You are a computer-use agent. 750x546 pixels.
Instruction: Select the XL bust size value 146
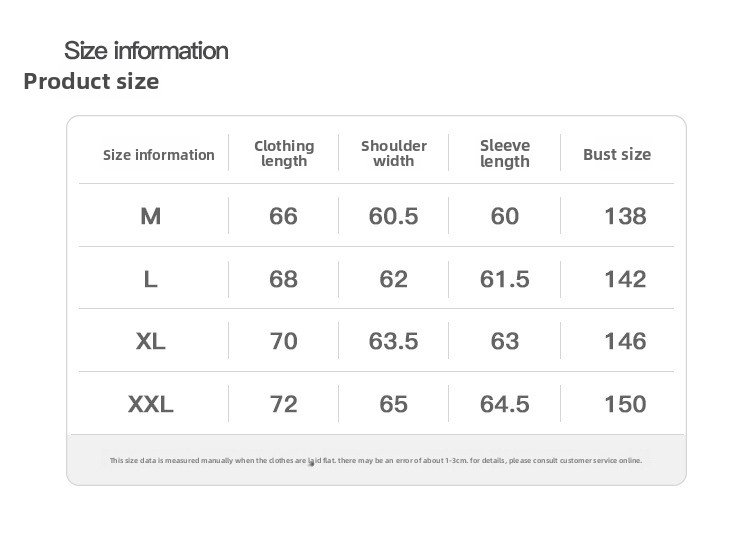tap(625, 341)
